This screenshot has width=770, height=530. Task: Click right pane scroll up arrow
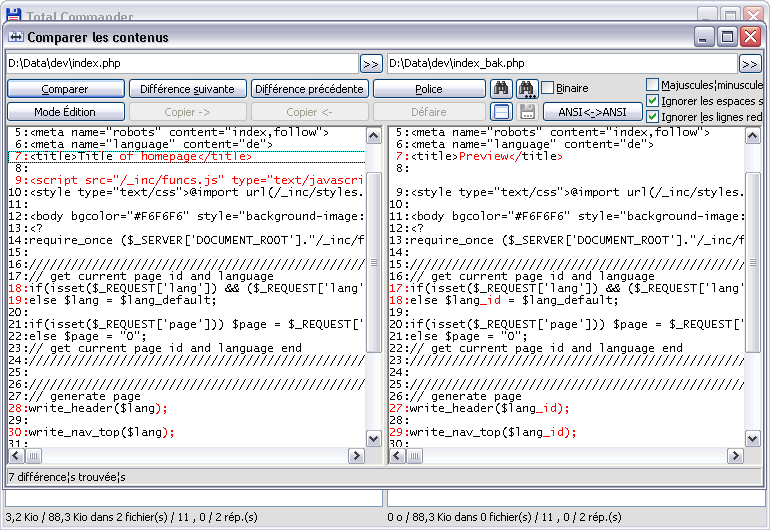[x=753, y=135]
